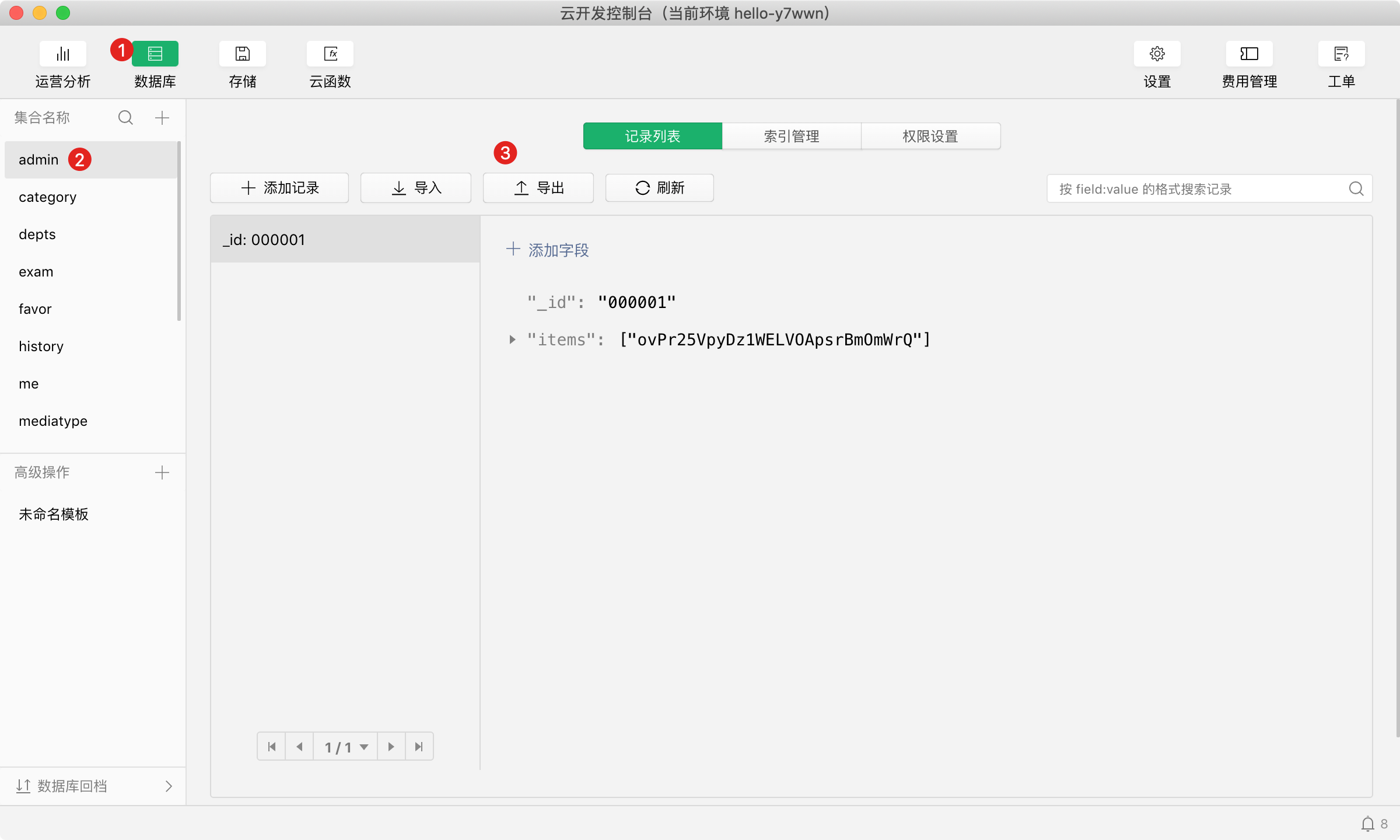Switch to the 权限设置 tab

tap(930, 136)
